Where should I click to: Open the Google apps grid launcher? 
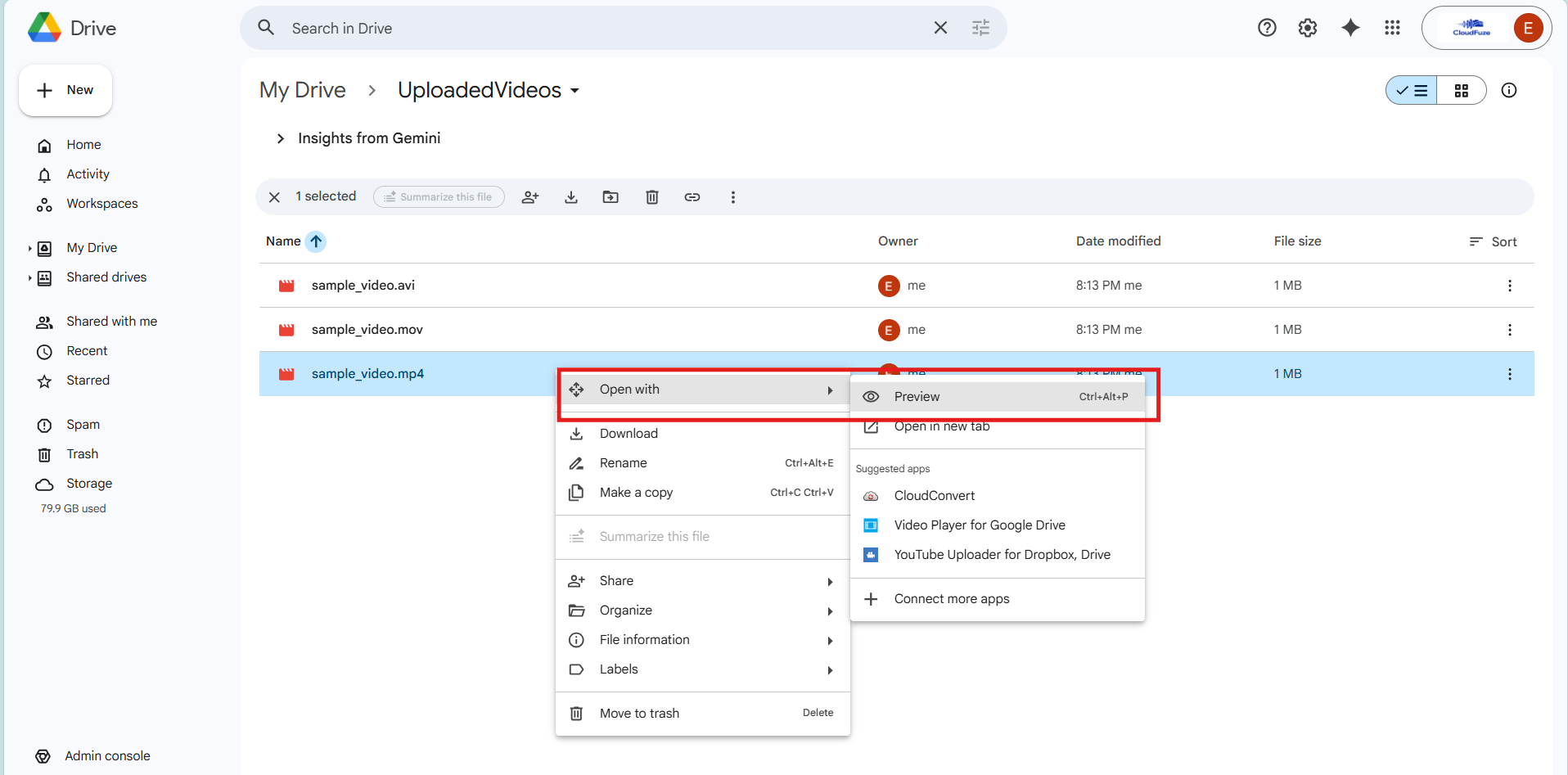tap(1392, 27)
